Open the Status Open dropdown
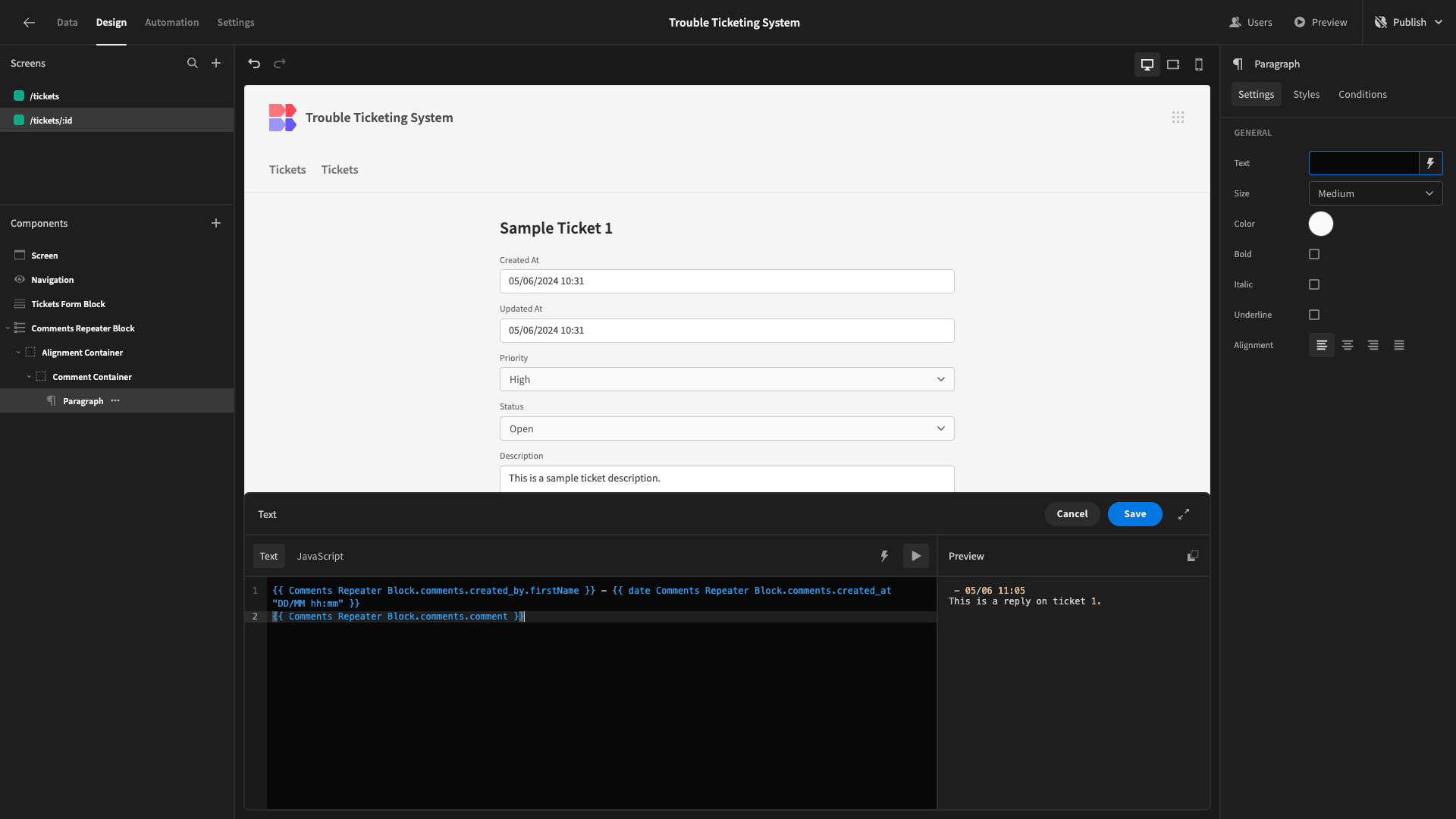Image resolution: width=1456 pixels, height=819 pixels. pyautogui.click(x=726, y=428)
